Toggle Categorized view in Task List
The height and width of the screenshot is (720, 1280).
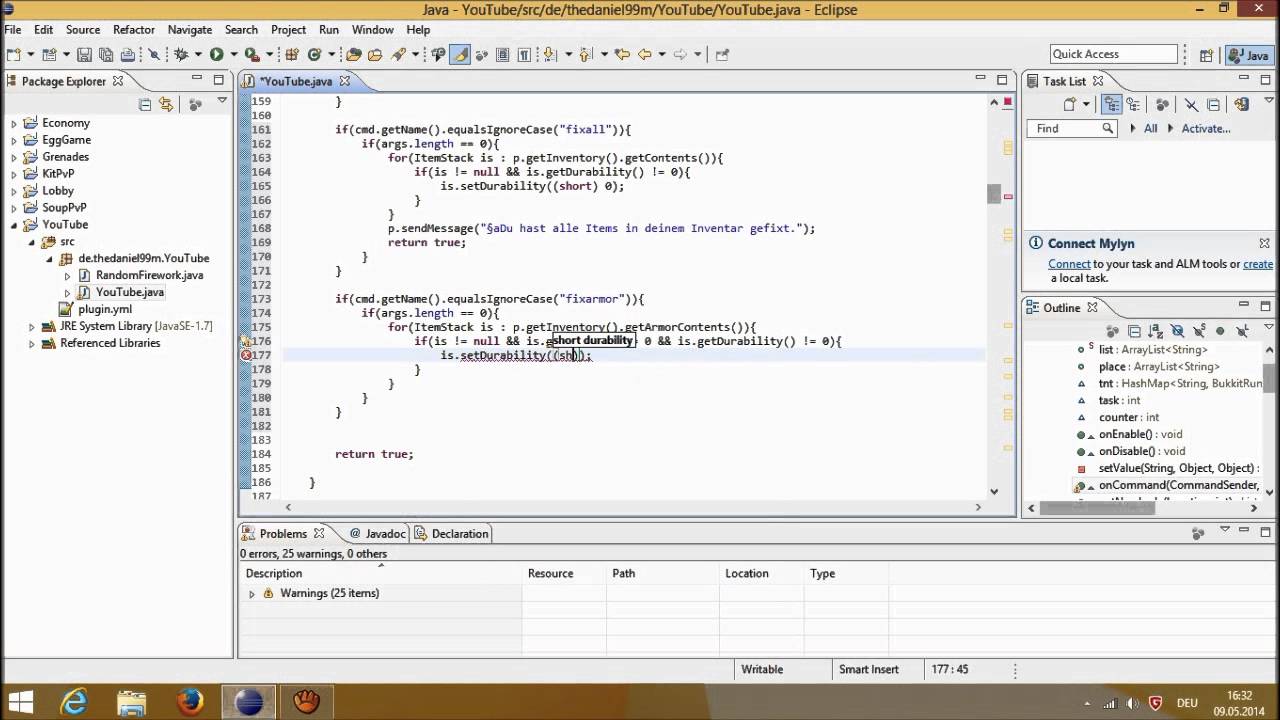coord(1111,104)
